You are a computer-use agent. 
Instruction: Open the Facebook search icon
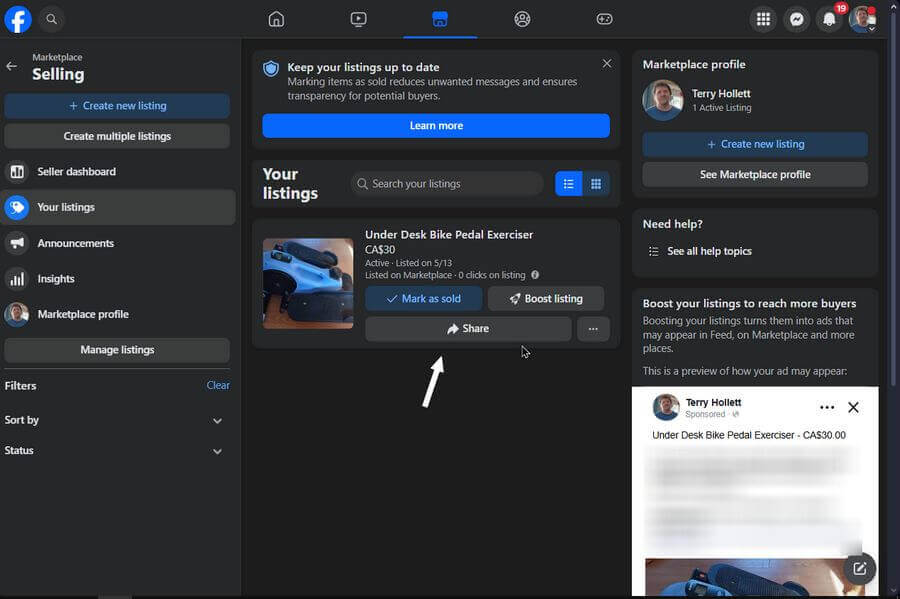coord(52,20)
